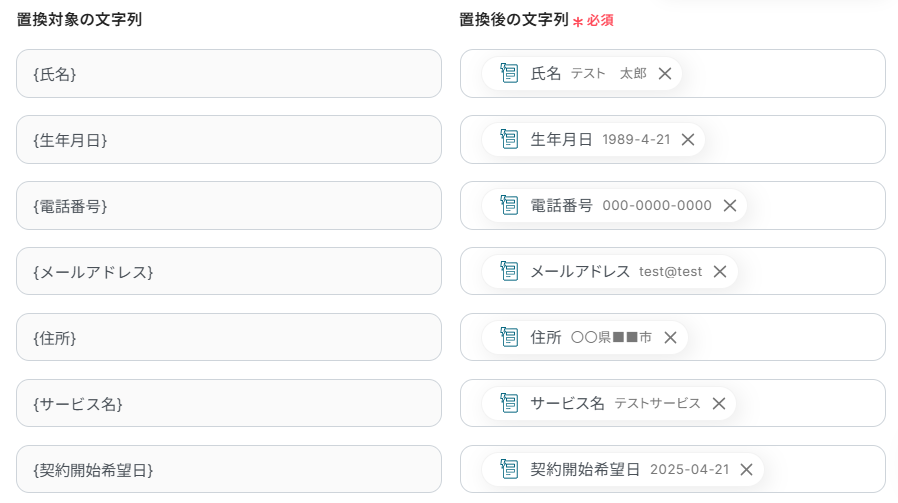Image resolution: width=898 pixels, height=503 pixels.
Task: Click the form icon on 住所 chip
Action: [509, 337]
